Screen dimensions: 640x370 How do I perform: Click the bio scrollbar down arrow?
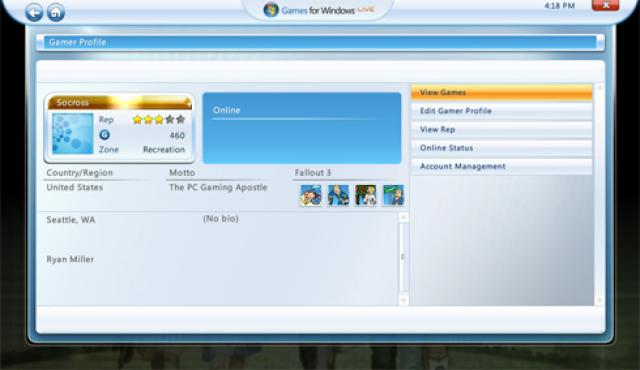click(x=403, y=300)
